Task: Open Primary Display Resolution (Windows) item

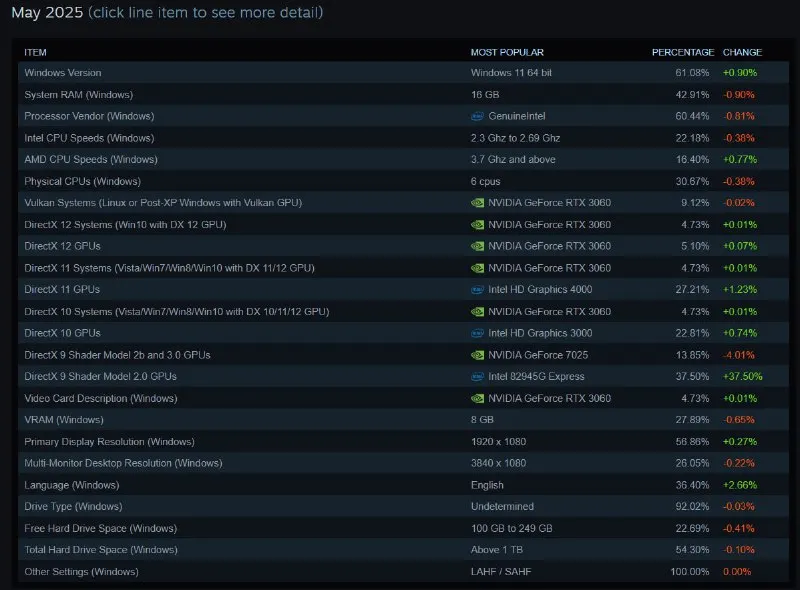Action: click(x=403, y=441)
